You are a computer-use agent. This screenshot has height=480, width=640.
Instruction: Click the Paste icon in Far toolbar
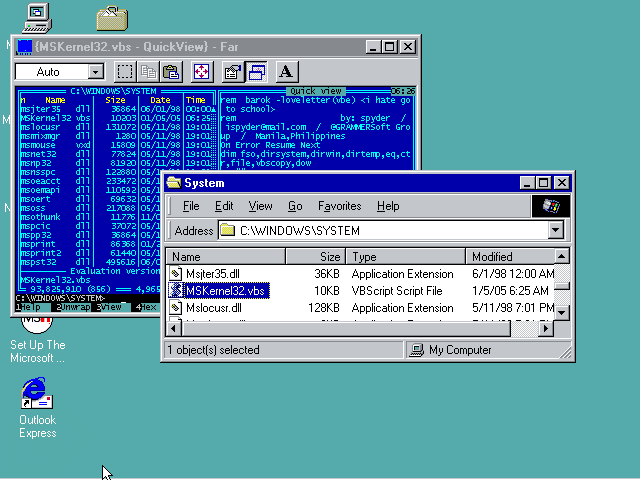point(171,72)
